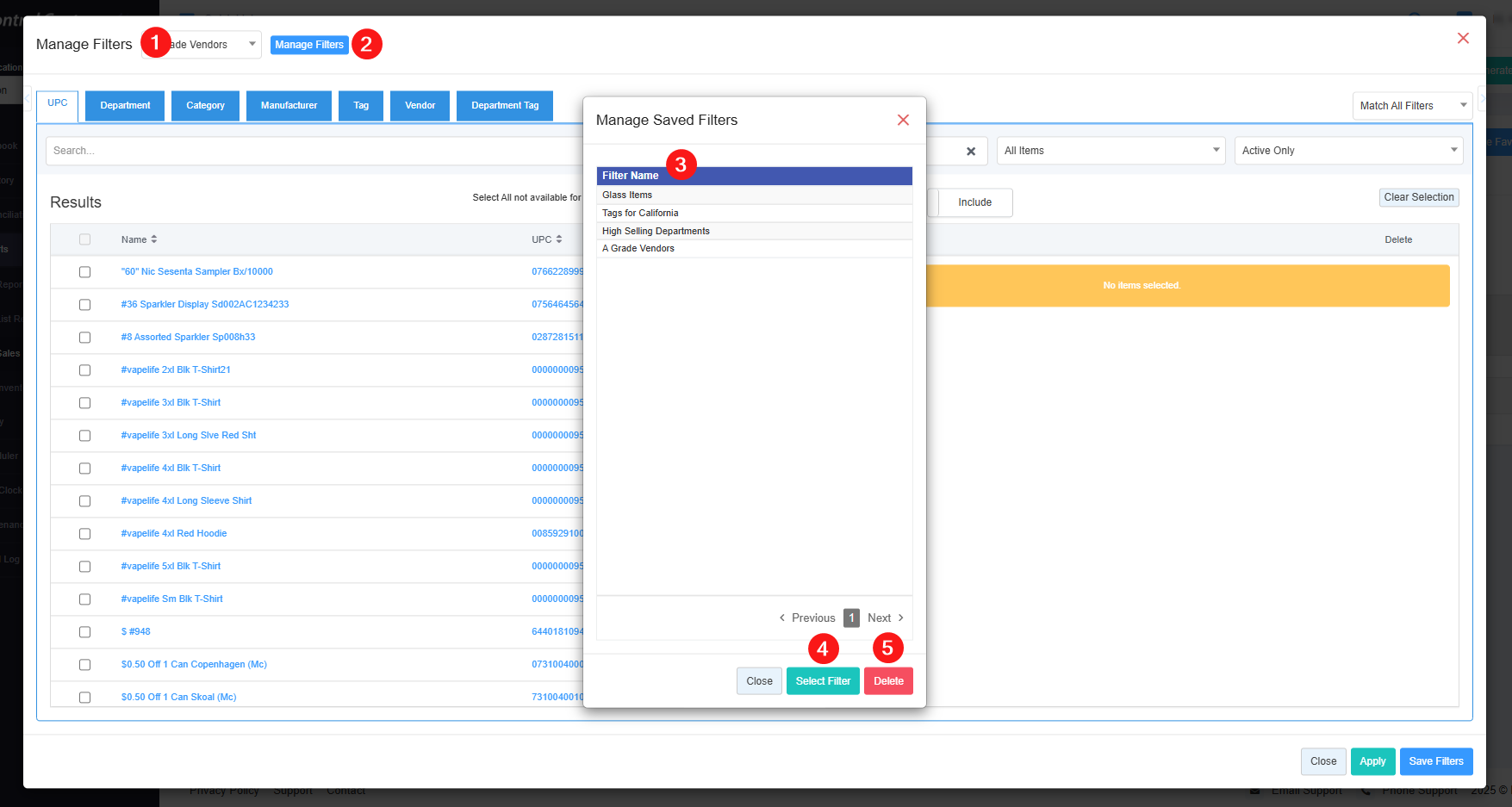1512x807 pixels.
Task: Check the "60" Nic Sesenta Sampler row checkbox
Action: 84,272
